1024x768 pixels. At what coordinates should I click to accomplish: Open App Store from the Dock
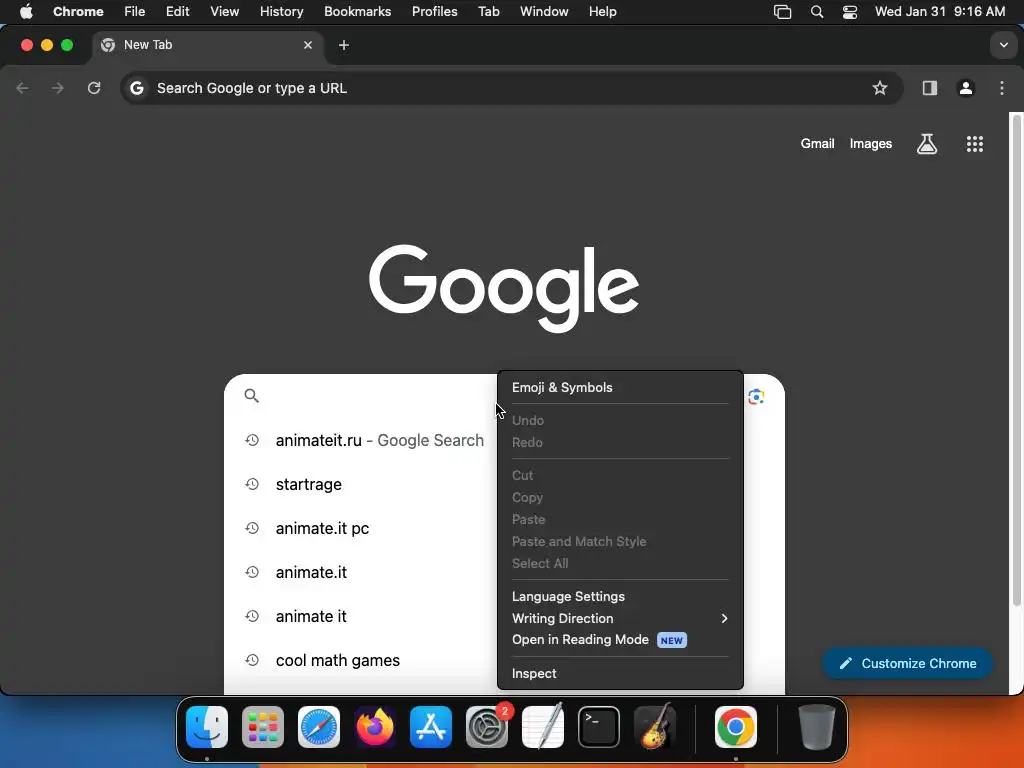coord(431,727)
